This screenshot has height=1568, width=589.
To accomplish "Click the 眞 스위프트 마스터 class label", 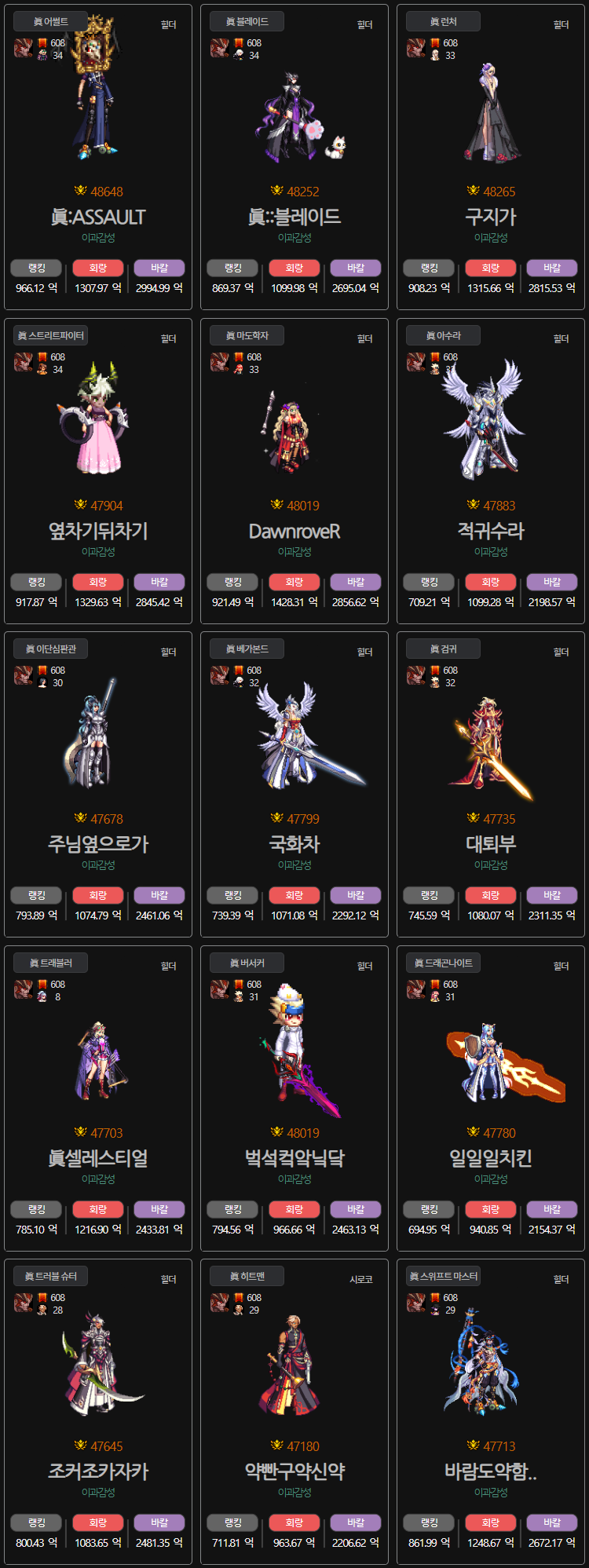I will click(x=444, y=1276).
